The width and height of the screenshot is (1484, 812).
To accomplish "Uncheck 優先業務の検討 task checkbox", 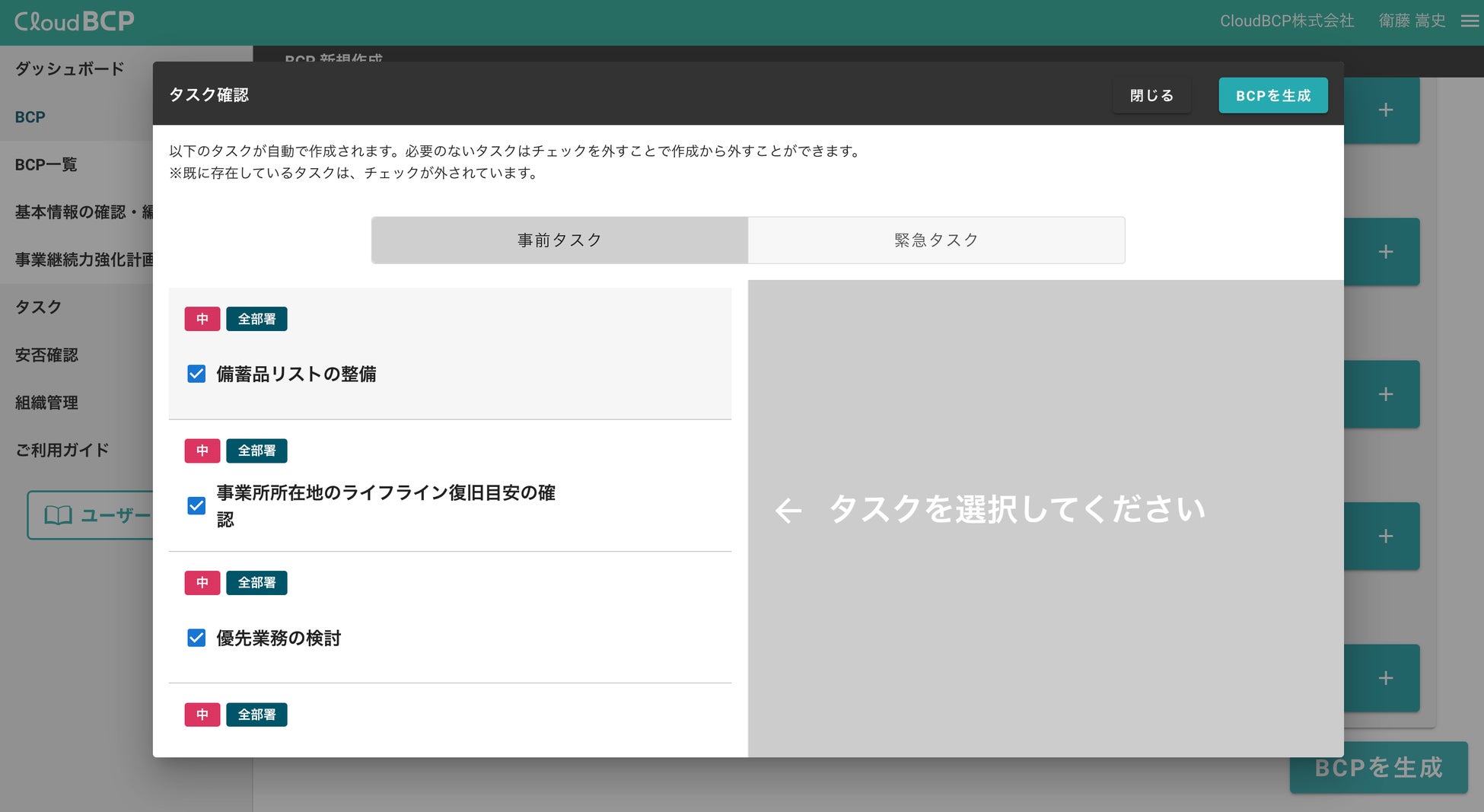I will point(196,638).
